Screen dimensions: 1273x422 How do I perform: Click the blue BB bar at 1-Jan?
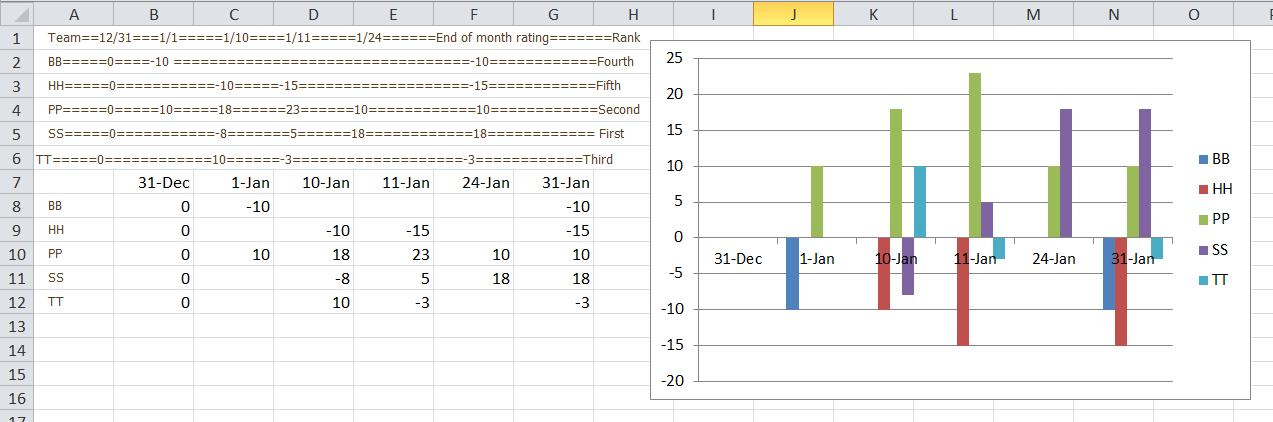tap(793, 273)
